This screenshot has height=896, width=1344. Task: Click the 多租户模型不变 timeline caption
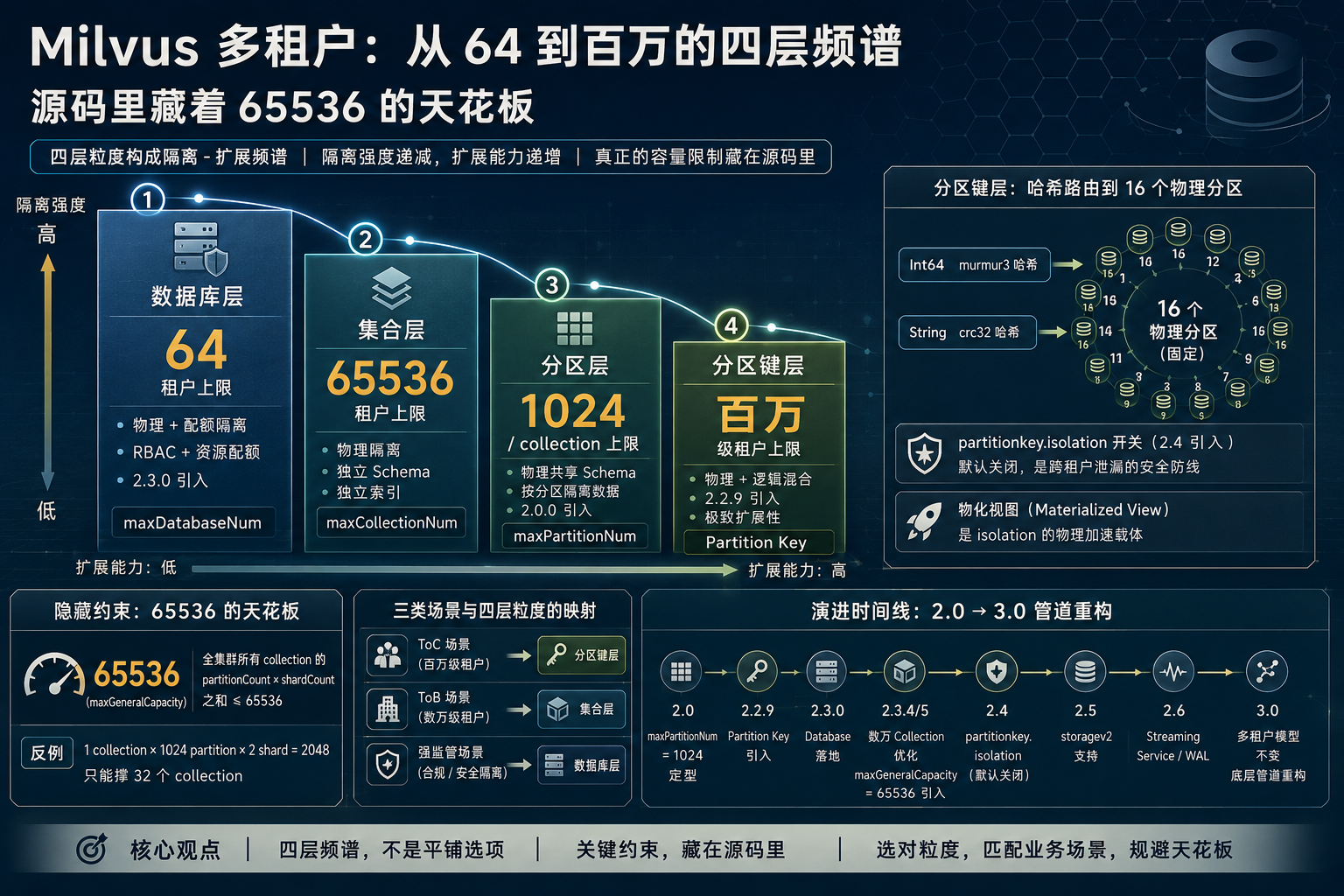coord(1268,745)
